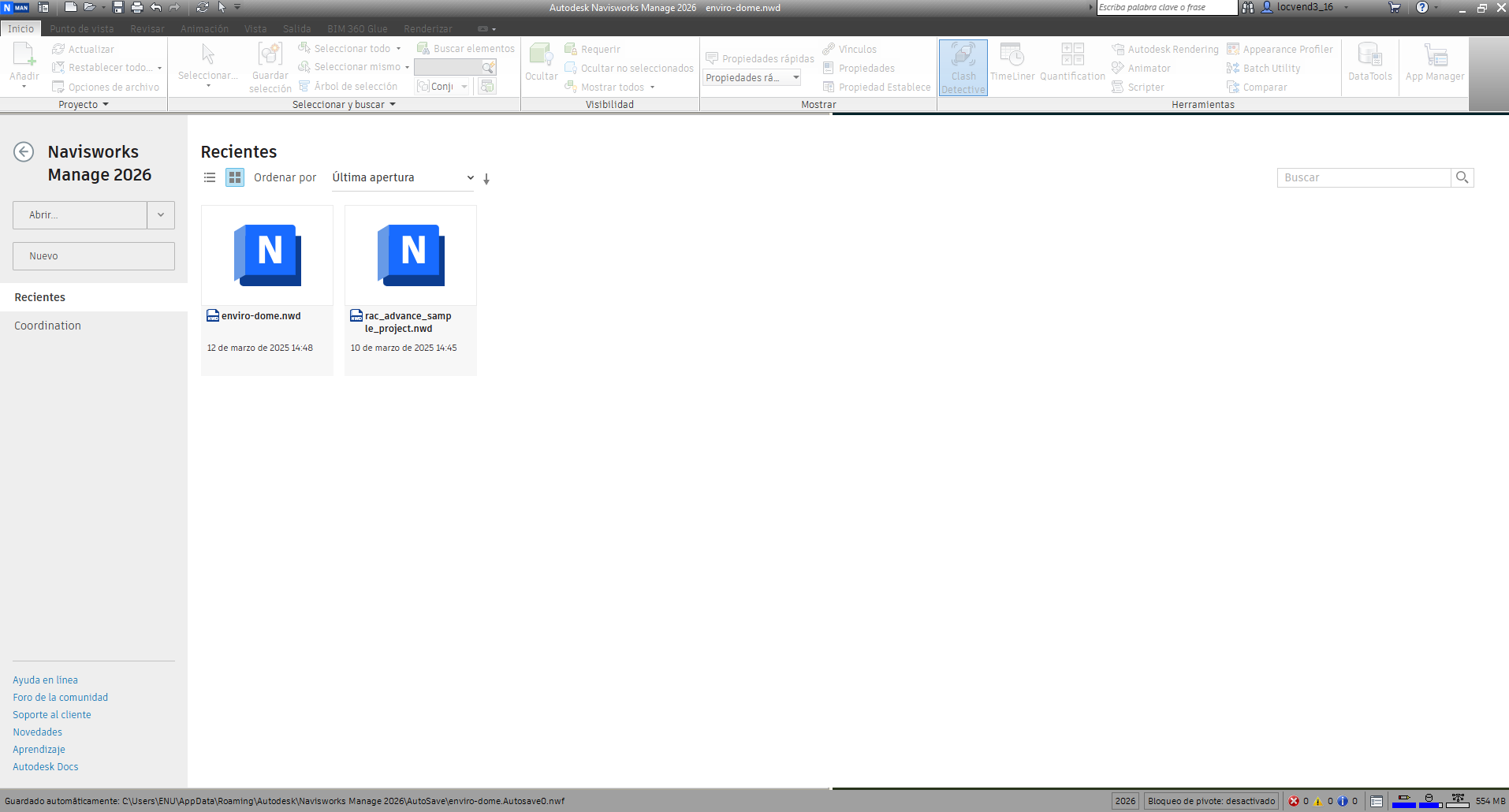This screenshot has height=812, width=1509.
Task: Click the Select cursor icon in title bar
Action: point(222,7)
